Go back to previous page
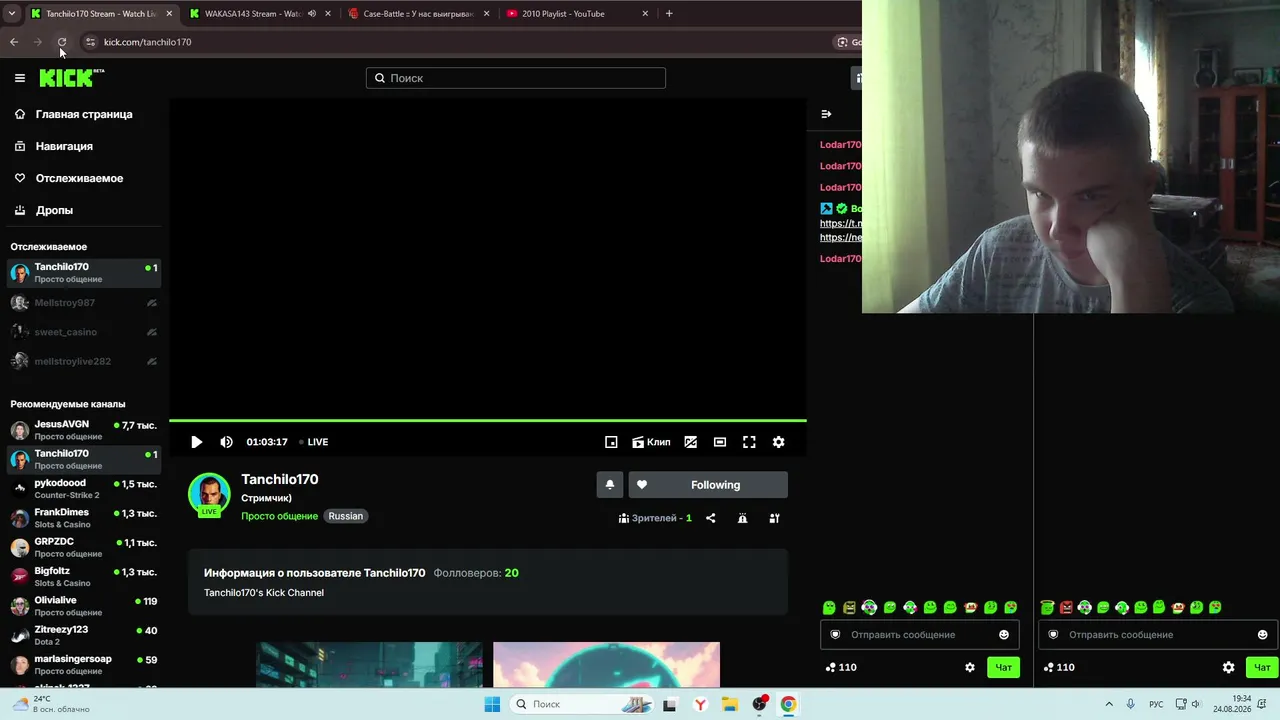Image resolution: width=1280 pixels, height=720 pixels. [14, 42]
